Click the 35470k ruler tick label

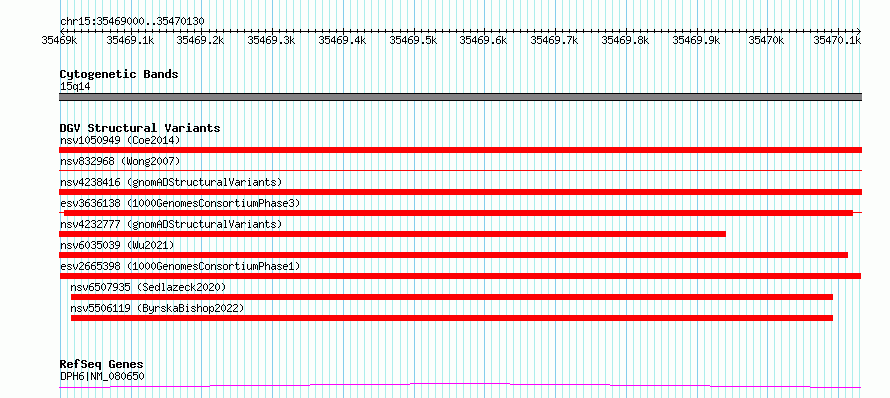pyautogui.click(x=766, y=40)
